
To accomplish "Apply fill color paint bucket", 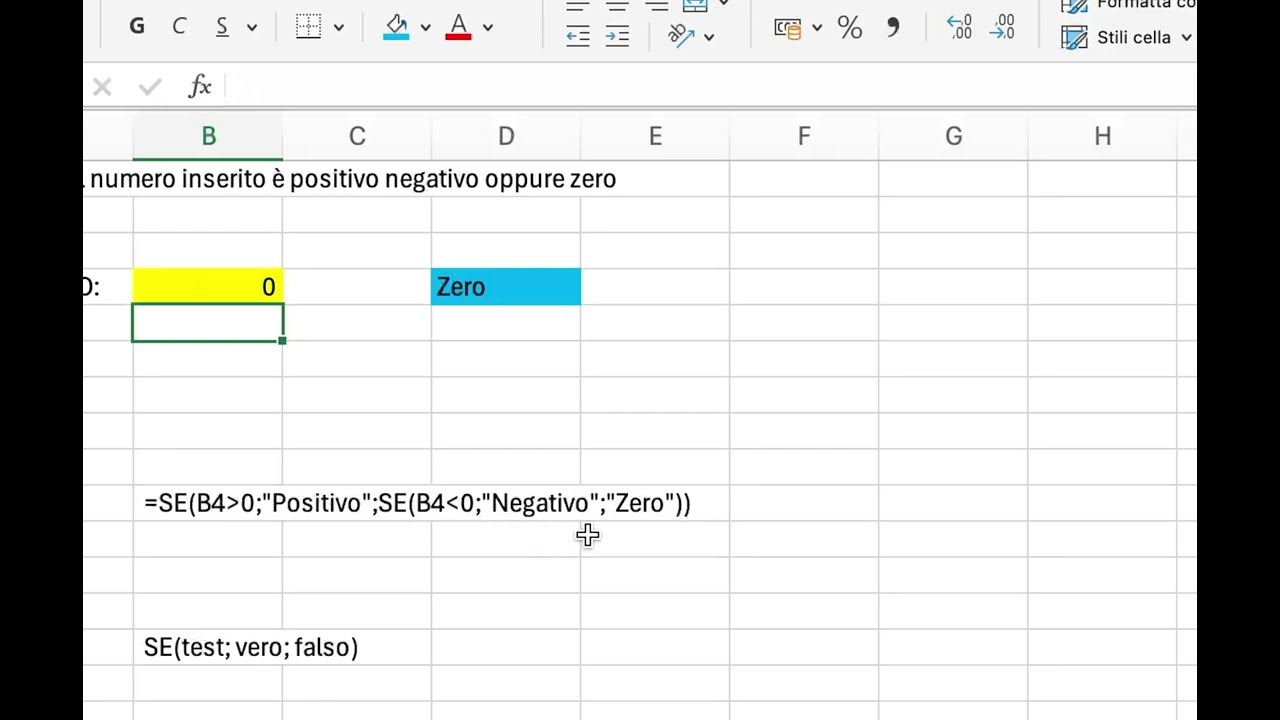I will click(396, 27).
